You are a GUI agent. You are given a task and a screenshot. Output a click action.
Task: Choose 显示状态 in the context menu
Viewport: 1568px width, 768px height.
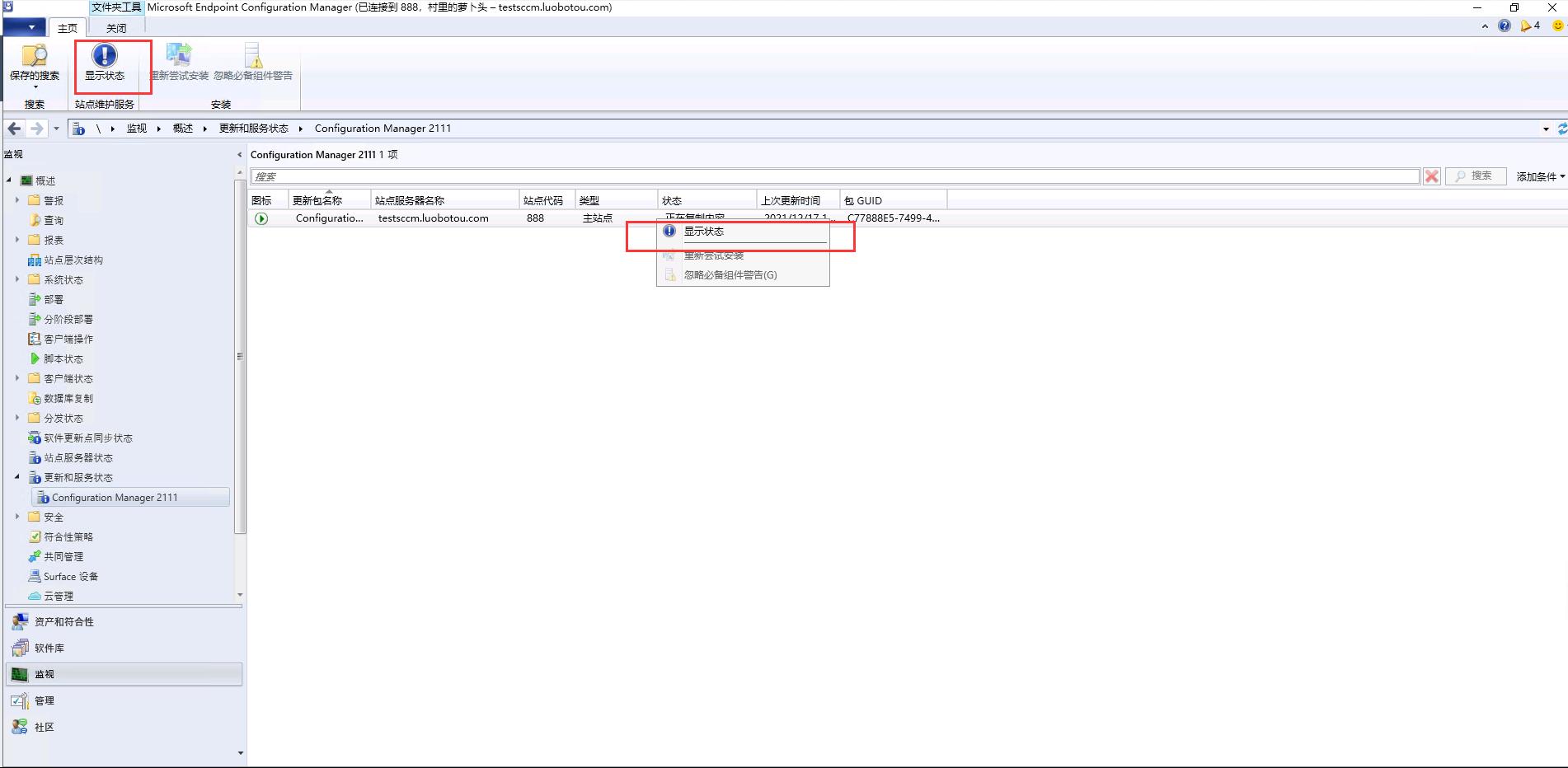pos(743,232)
